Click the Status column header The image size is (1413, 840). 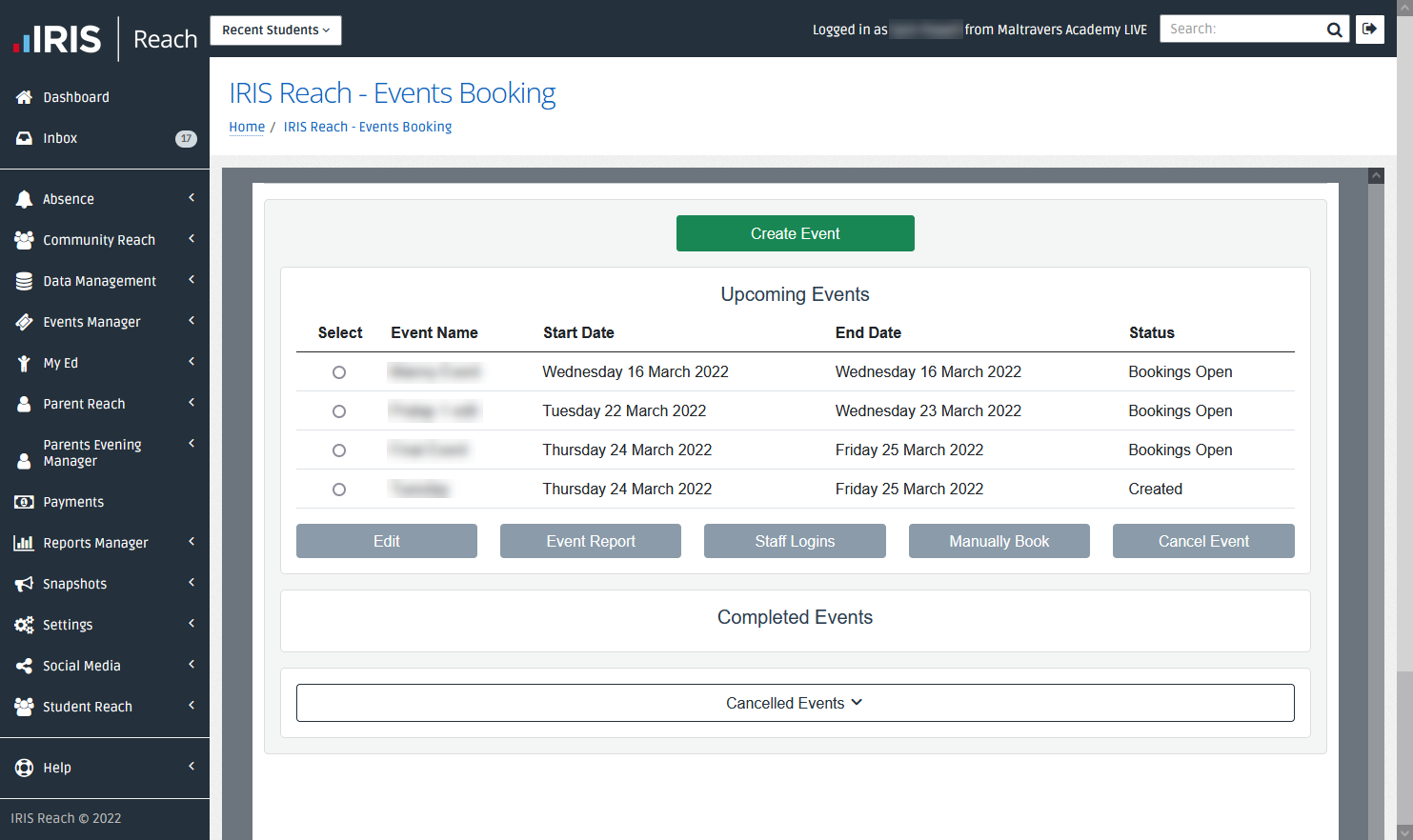coord(1151,332)
